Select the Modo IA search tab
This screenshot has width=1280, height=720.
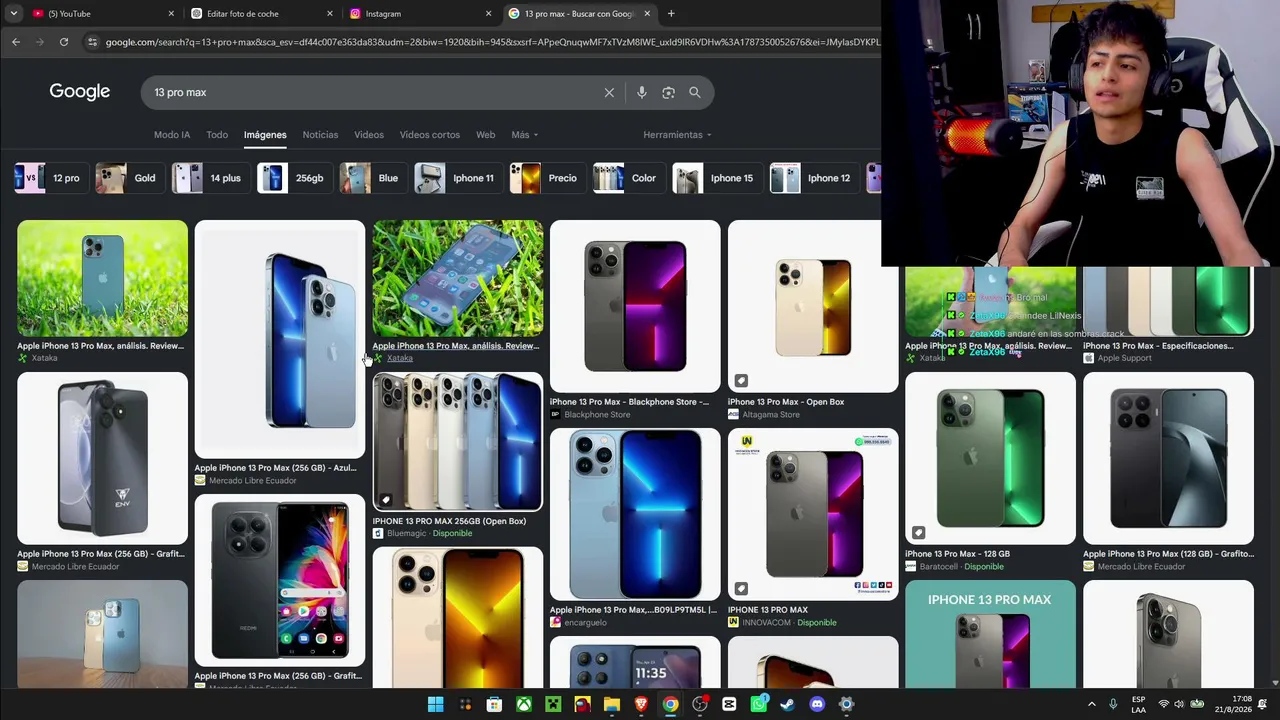172,135
